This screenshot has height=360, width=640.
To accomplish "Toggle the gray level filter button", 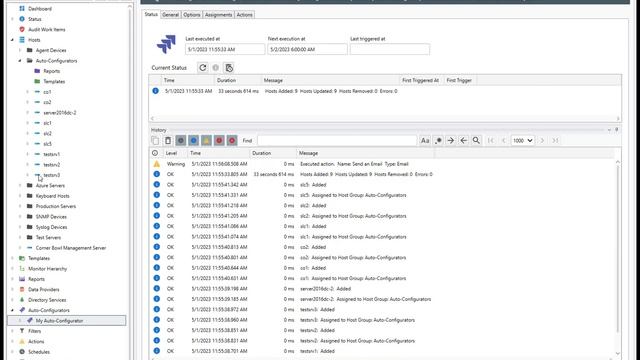I will point(181,140).
